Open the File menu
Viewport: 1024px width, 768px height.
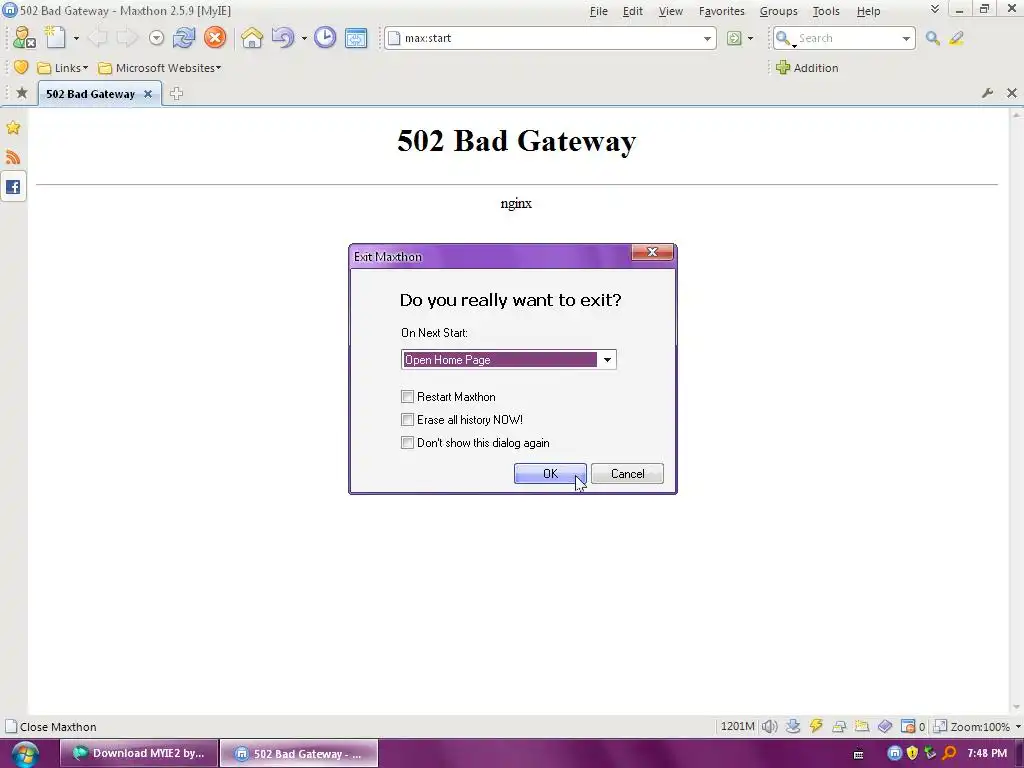[598, 11]
